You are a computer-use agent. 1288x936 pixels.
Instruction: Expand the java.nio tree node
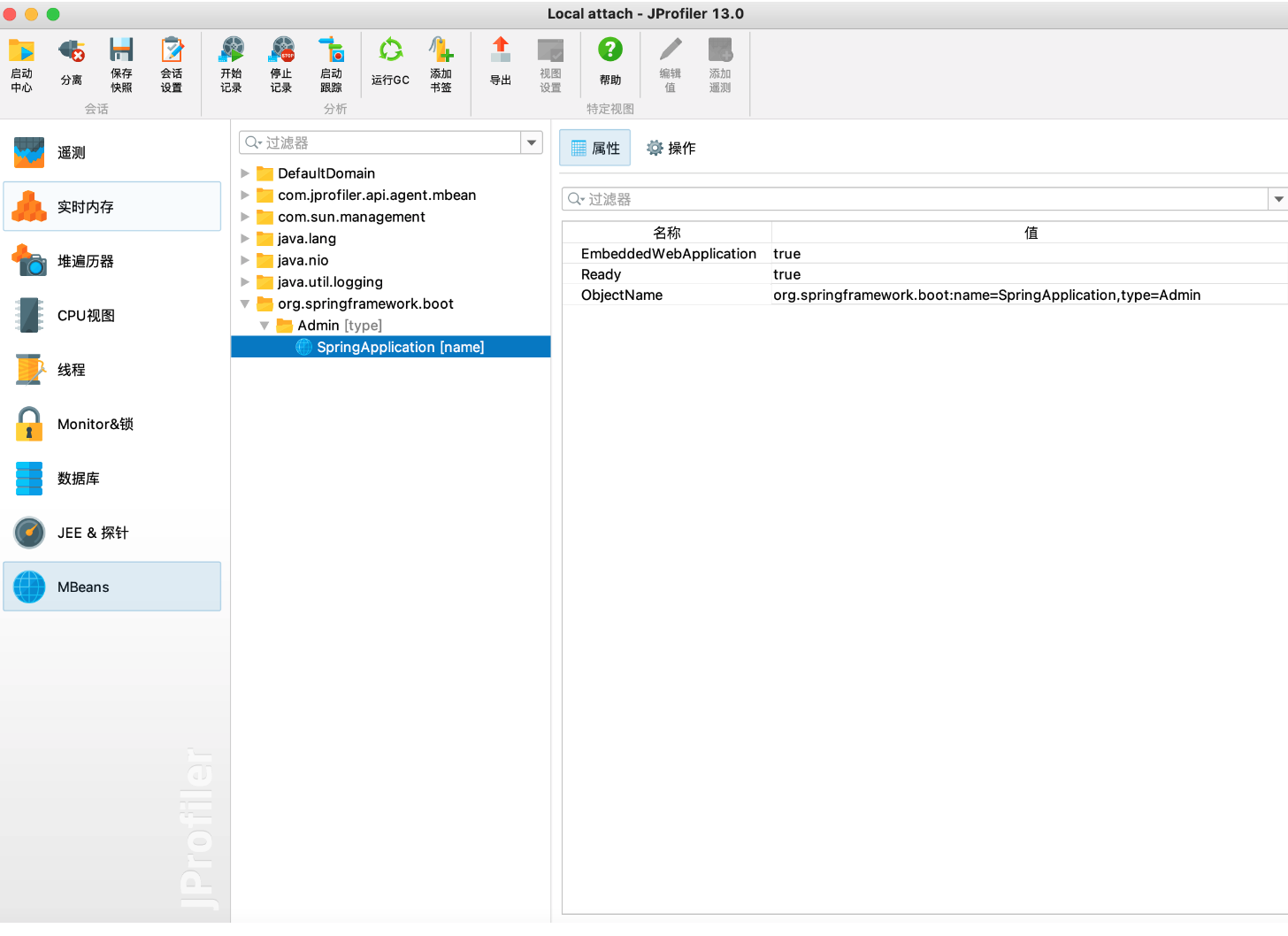245,260
